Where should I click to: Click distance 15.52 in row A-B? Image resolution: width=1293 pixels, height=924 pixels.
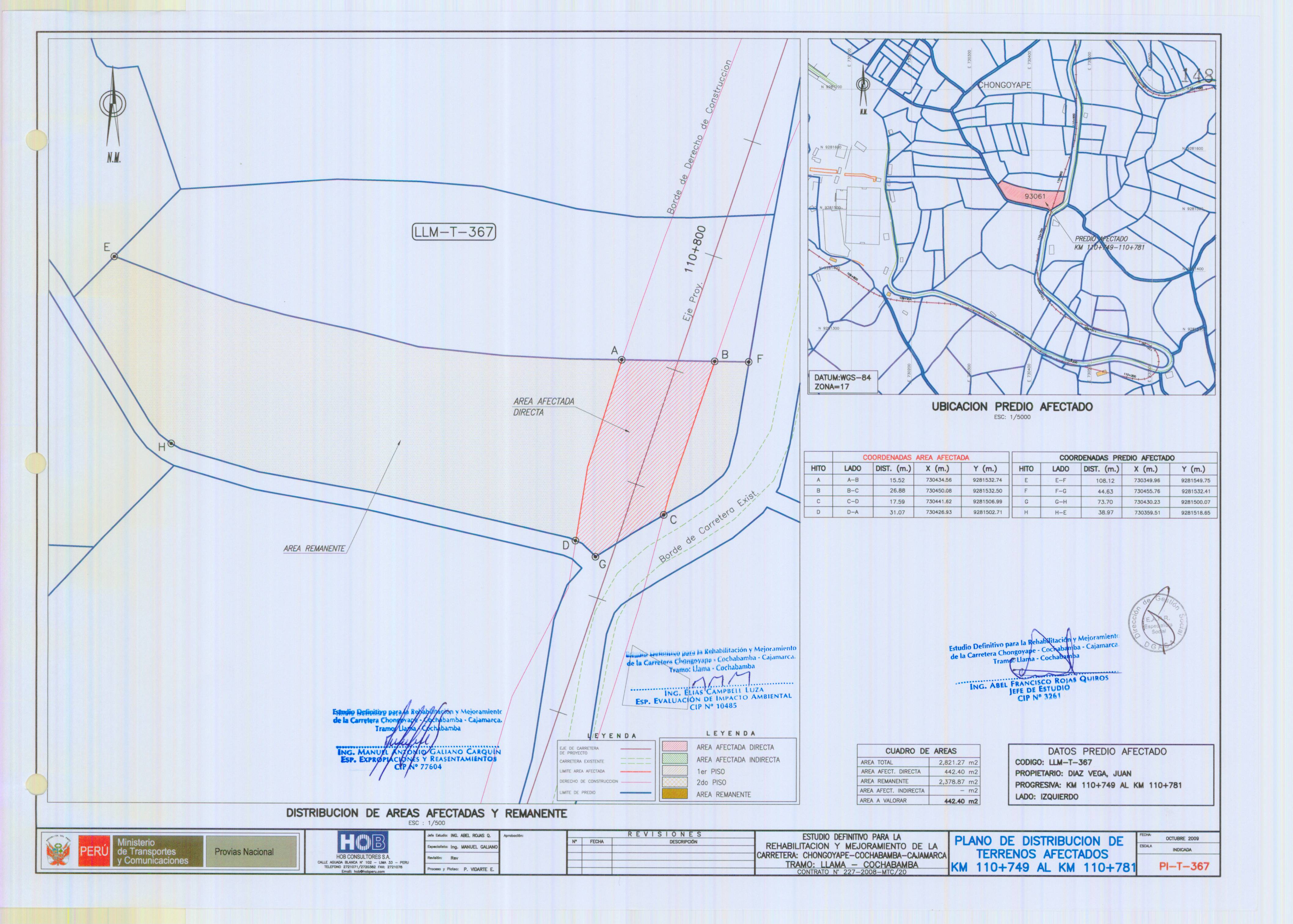(897, 480)
